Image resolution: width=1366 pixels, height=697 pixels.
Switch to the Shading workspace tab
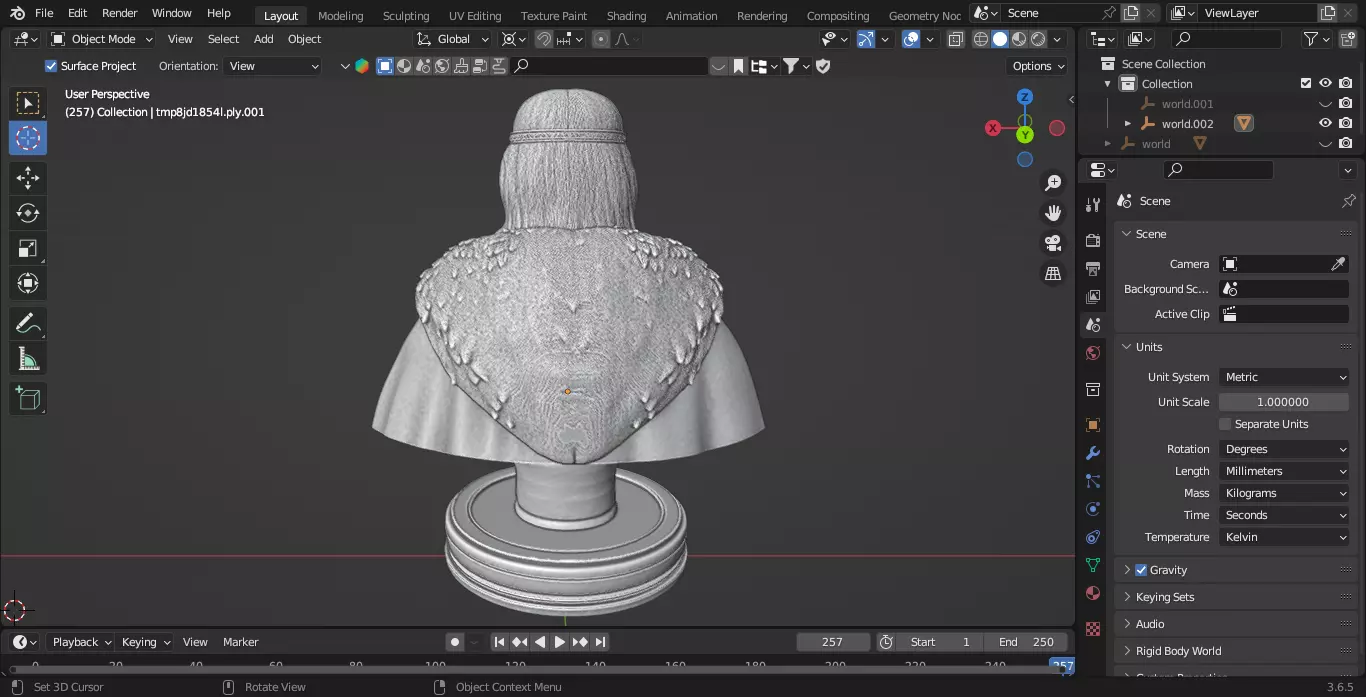coord(626,16)
